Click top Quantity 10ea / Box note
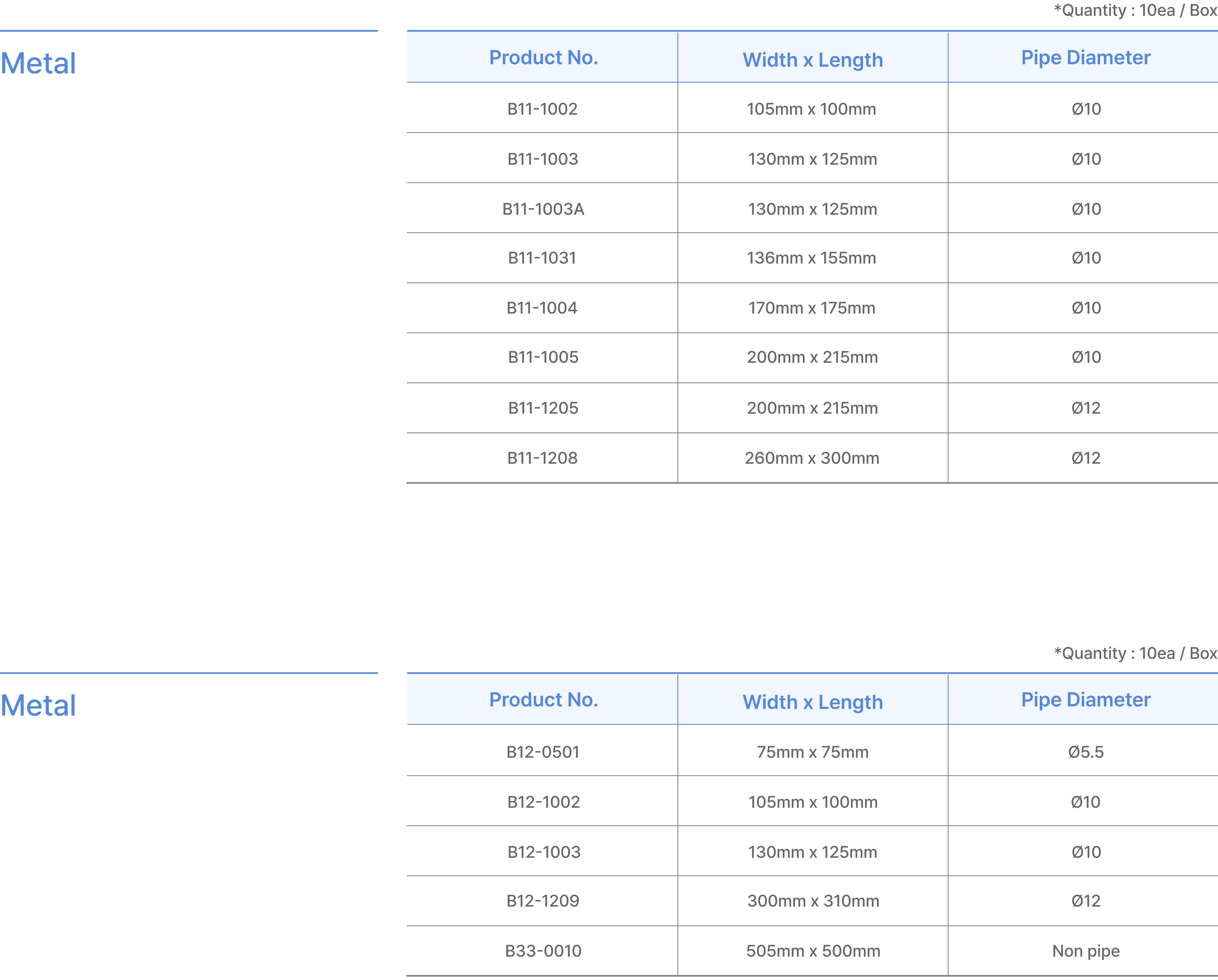This screenshot has height=980, width=1218. pos(1135,11)
